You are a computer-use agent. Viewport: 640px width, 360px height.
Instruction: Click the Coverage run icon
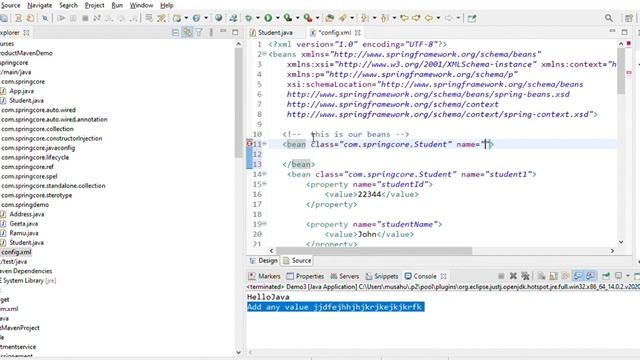tap(288, 18)
